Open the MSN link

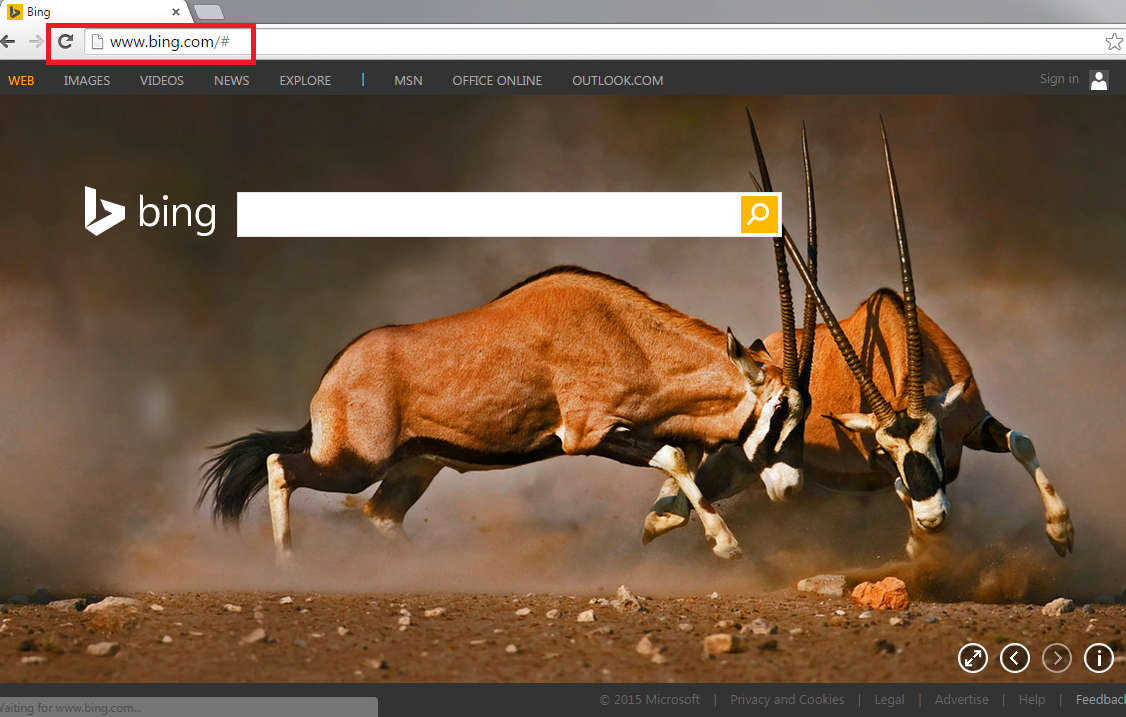[408, 81]
